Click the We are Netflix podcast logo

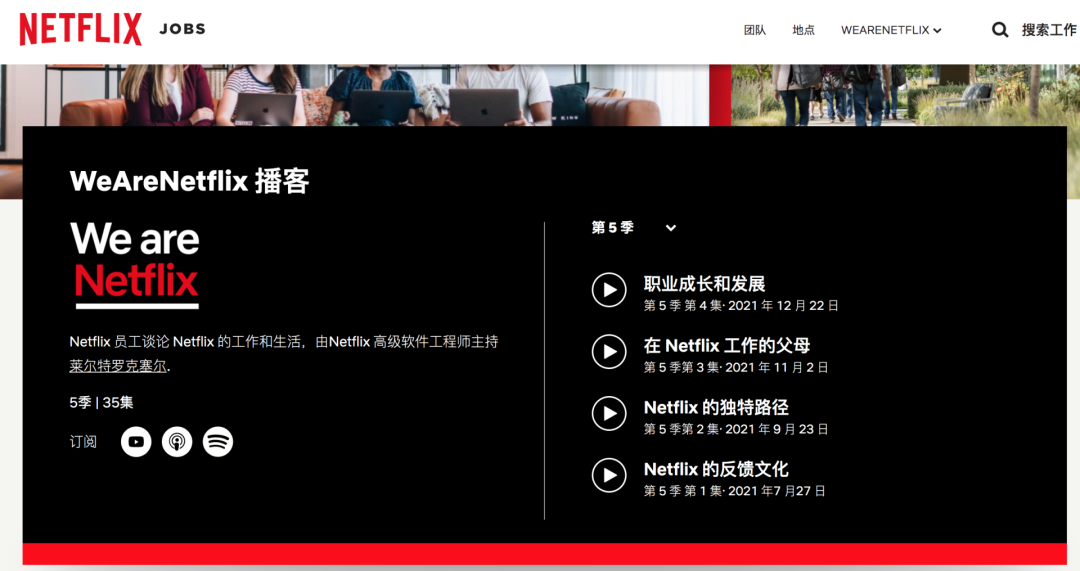pyautogui.click(x=136, y=265)
